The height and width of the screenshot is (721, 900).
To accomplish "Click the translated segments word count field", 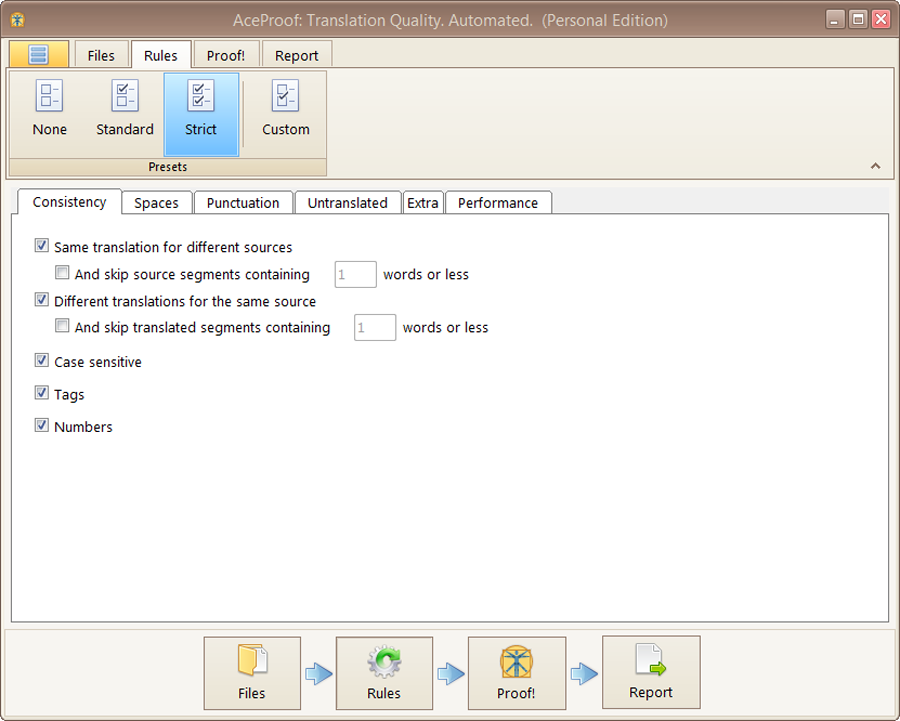I will pyautogui.click(x=375, y=328).
